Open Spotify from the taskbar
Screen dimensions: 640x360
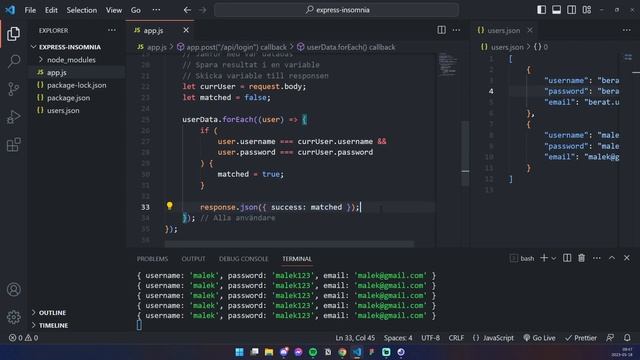(313, 352)
